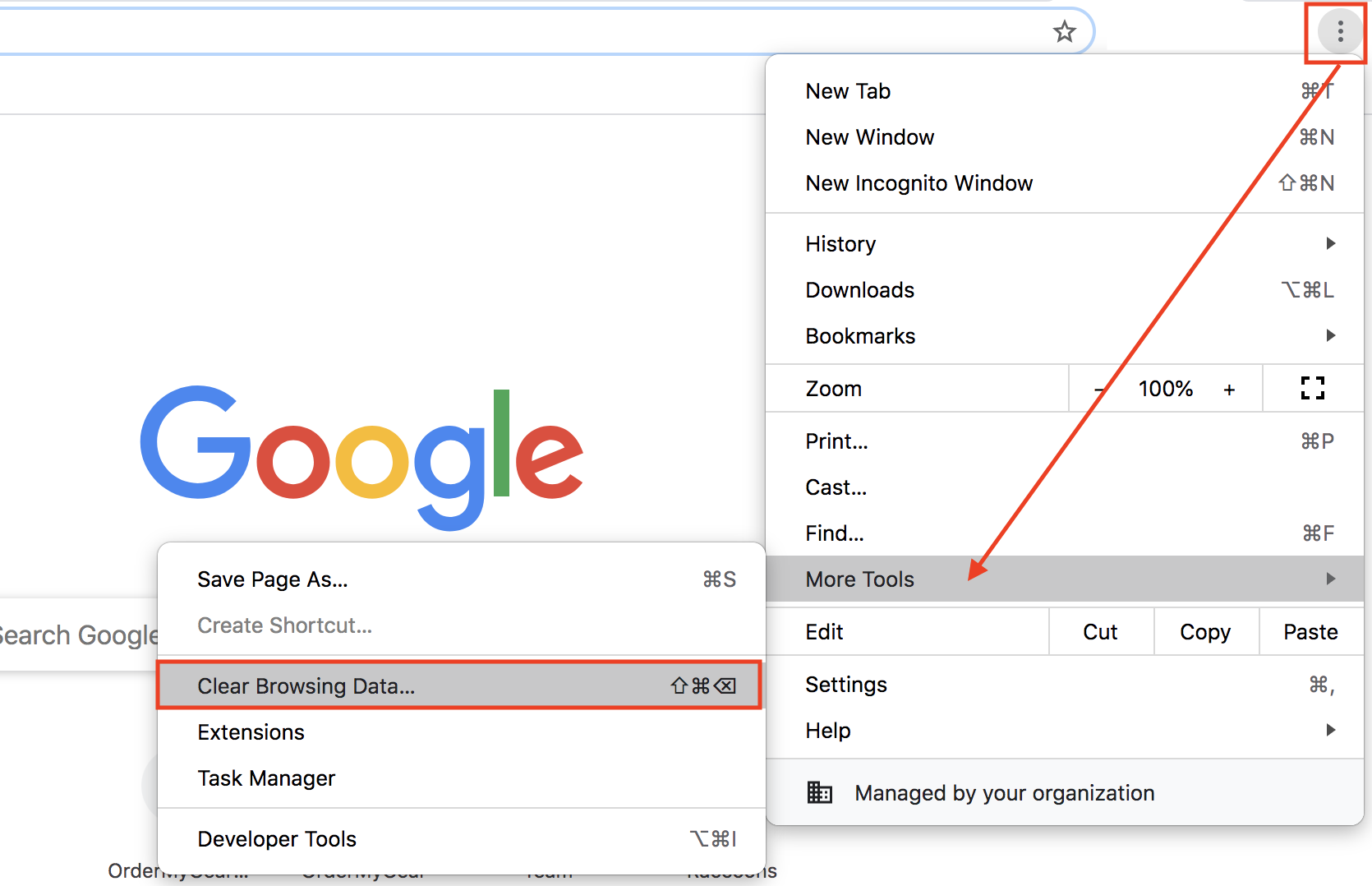This screenshot has width=1372, height=886.
Task: Click the zoom in plus button
Action: point(1229,390)
